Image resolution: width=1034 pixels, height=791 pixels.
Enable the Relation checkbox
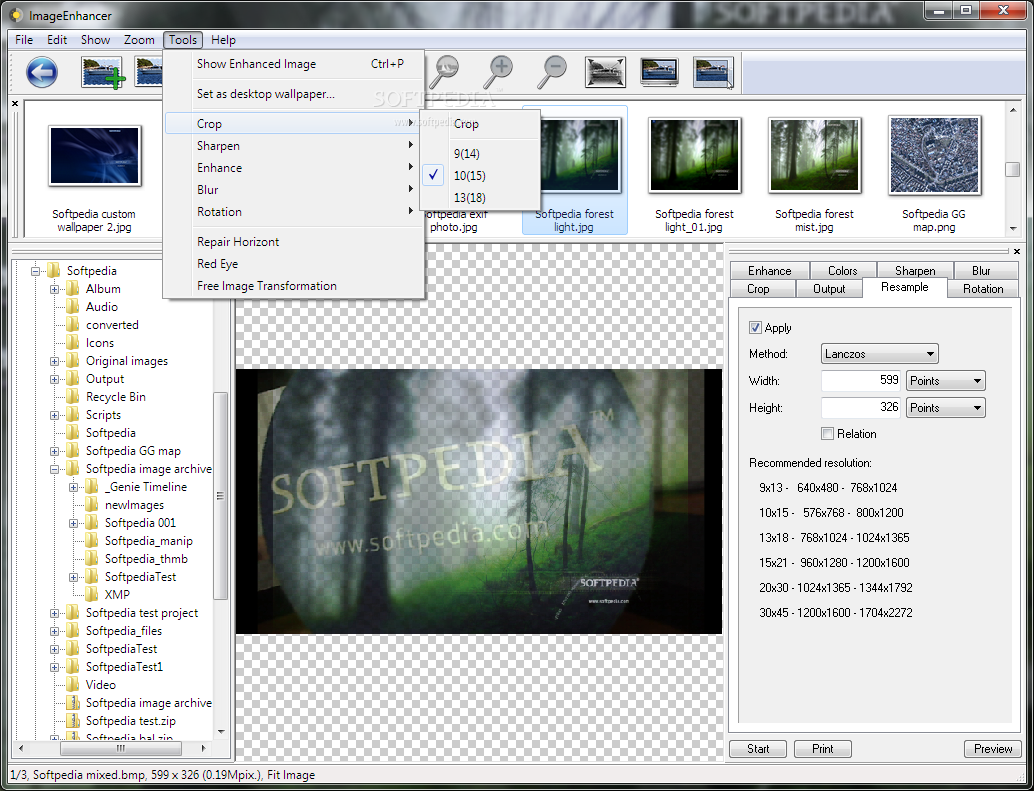827,434
